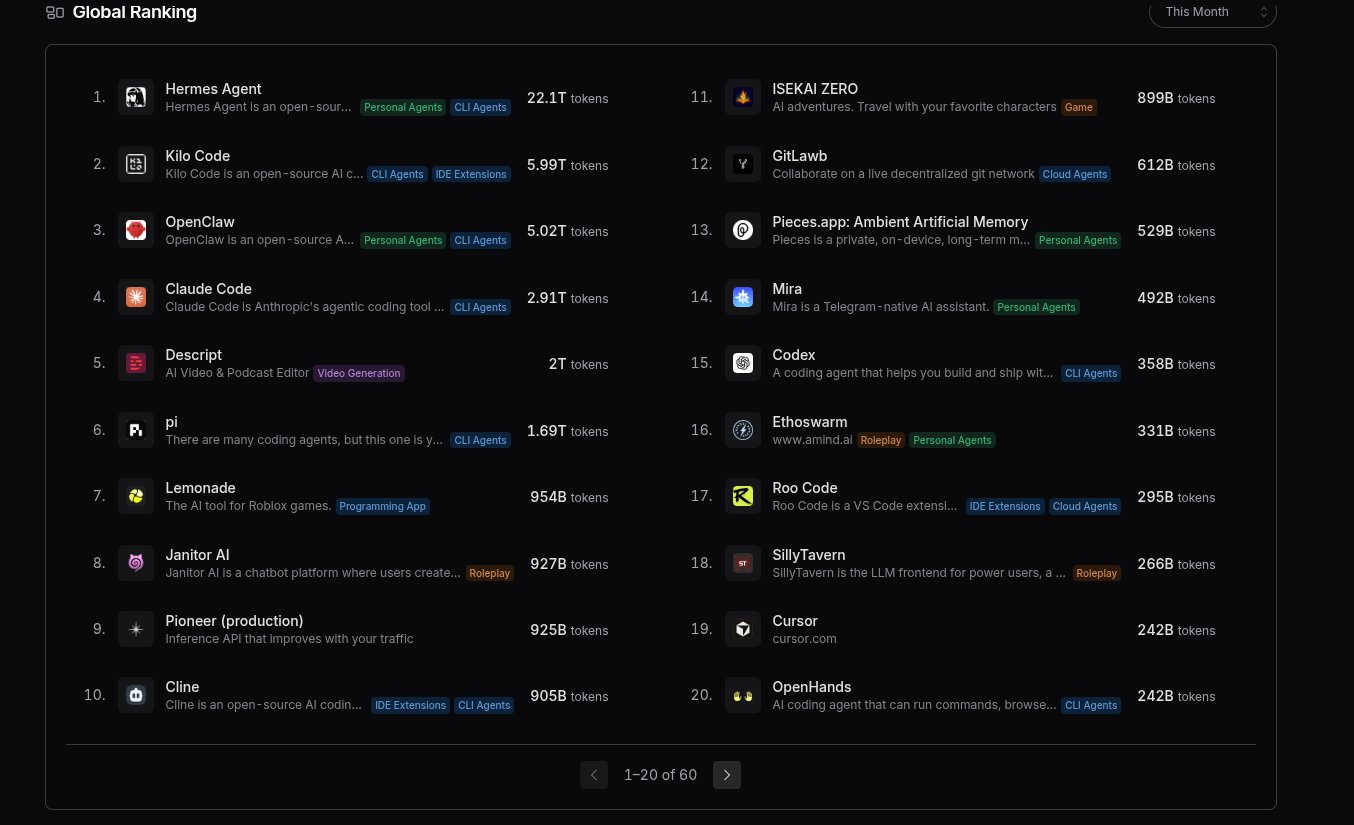Open the This Month period dropdown
Image resolution: width=1354 pixels, height=825 pixels.
pos(1213,12)
